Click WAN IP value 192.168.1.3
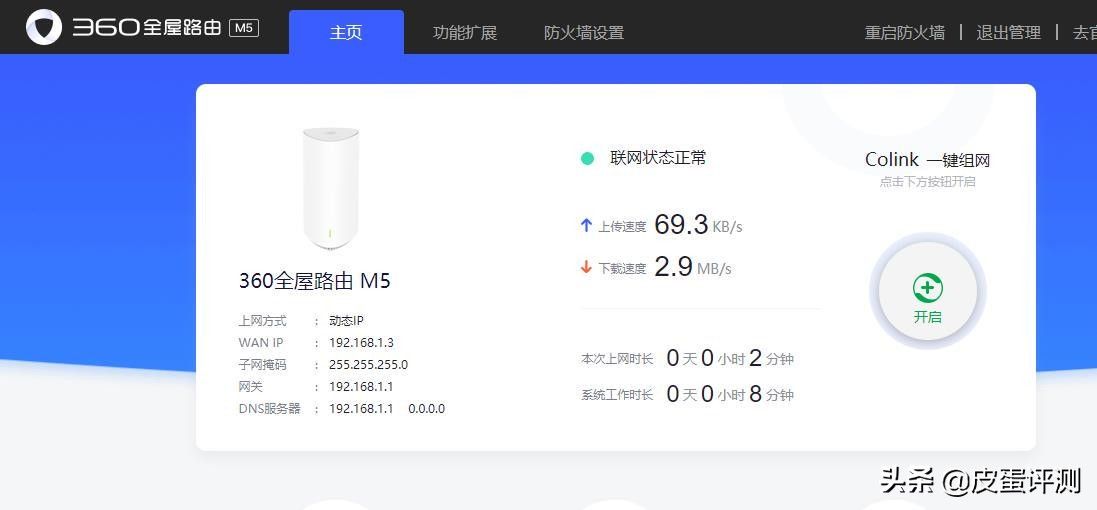This screenshot has height=510, width=1097. click(x=362, y=343)
